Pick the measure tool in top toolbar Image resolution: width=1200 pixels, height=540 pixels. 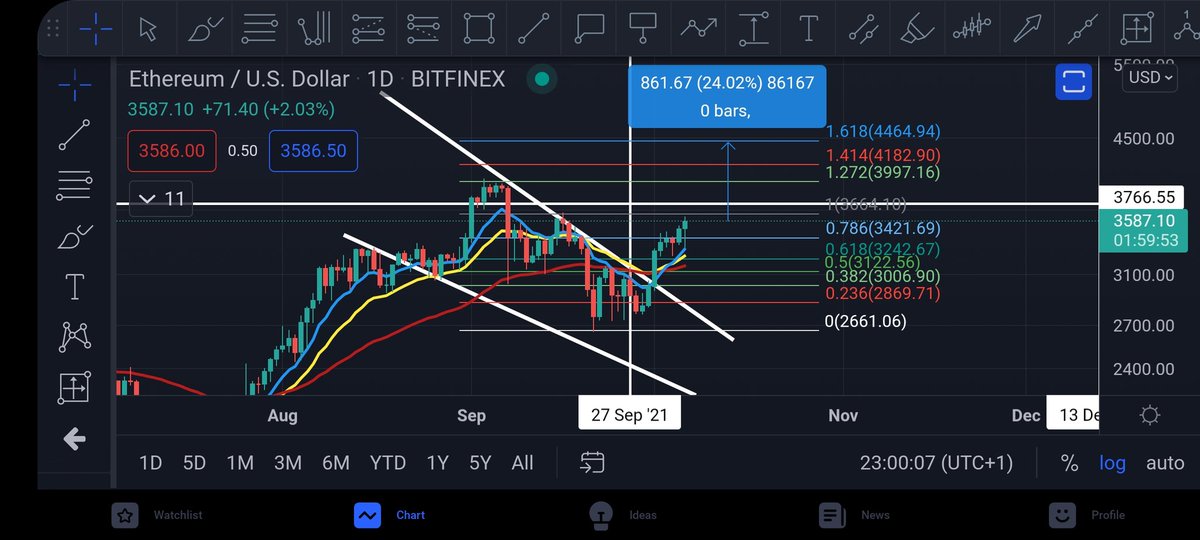pyautogui.click(x=1137, y=27)
